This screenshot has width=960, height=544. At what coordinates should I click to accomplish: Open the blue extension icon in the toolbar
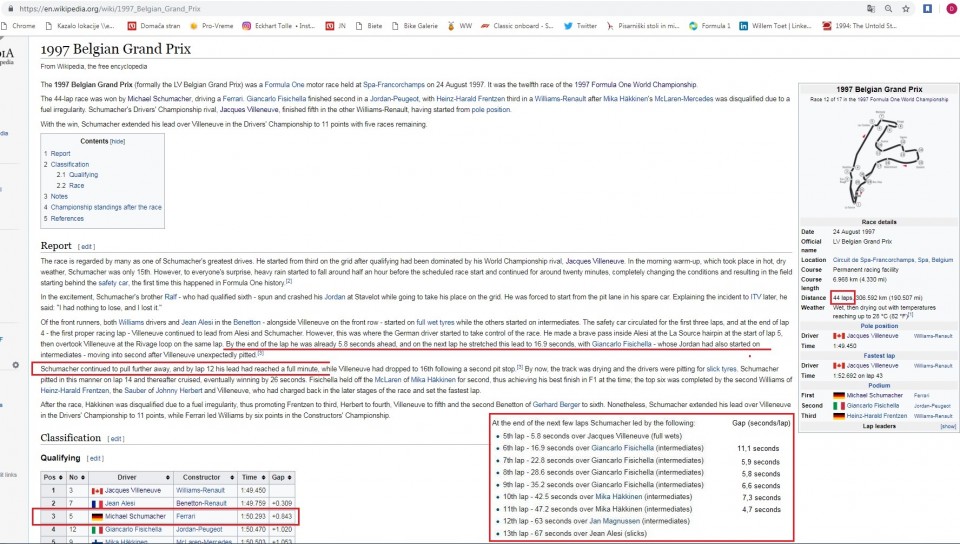pyautogui.click(x=928, y=9)
